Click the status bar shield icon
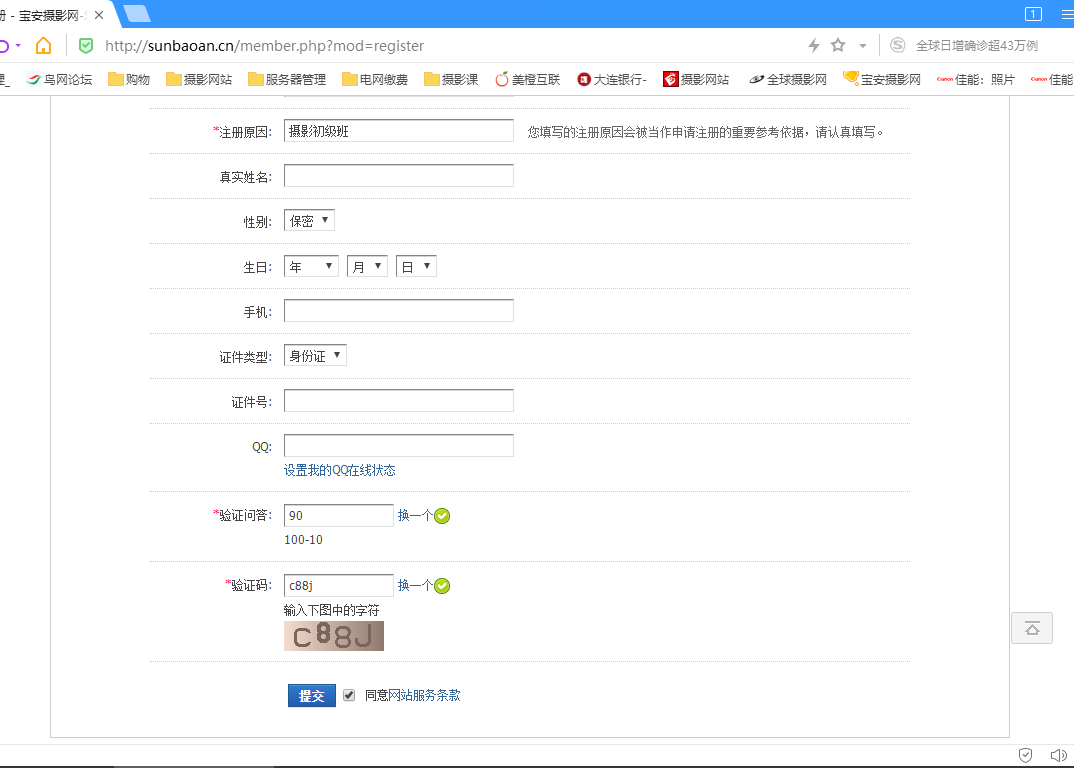Viewport: 1074px width, 768px height. click(1025, 755)
